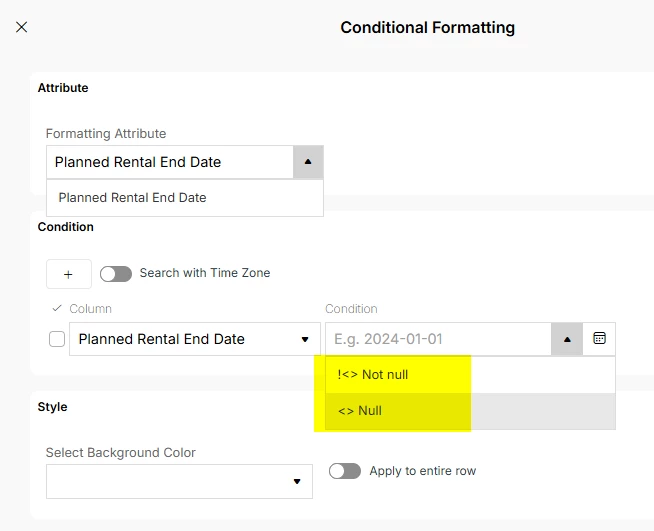Collapse the Condition dropdown arrow

click(567, 339)
